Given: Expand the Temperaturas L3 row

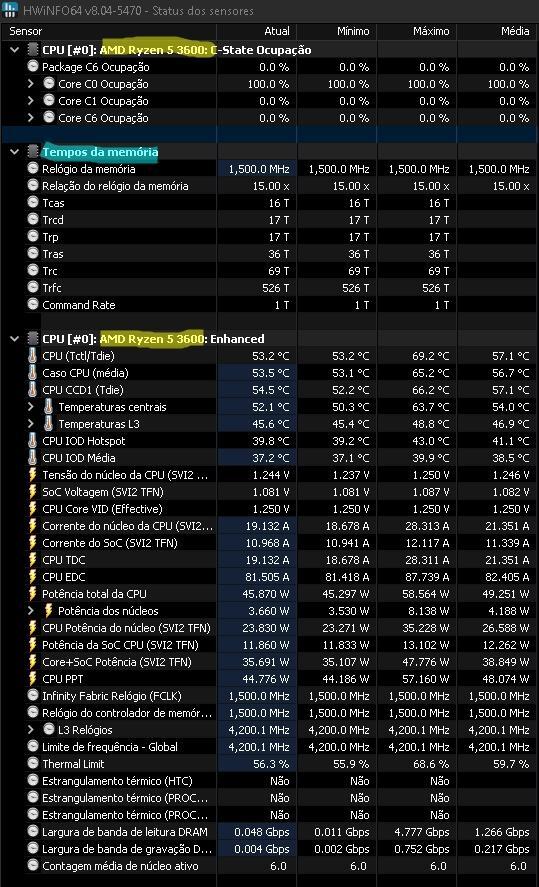Looking at the screenshot, I should tap(31, 424).
